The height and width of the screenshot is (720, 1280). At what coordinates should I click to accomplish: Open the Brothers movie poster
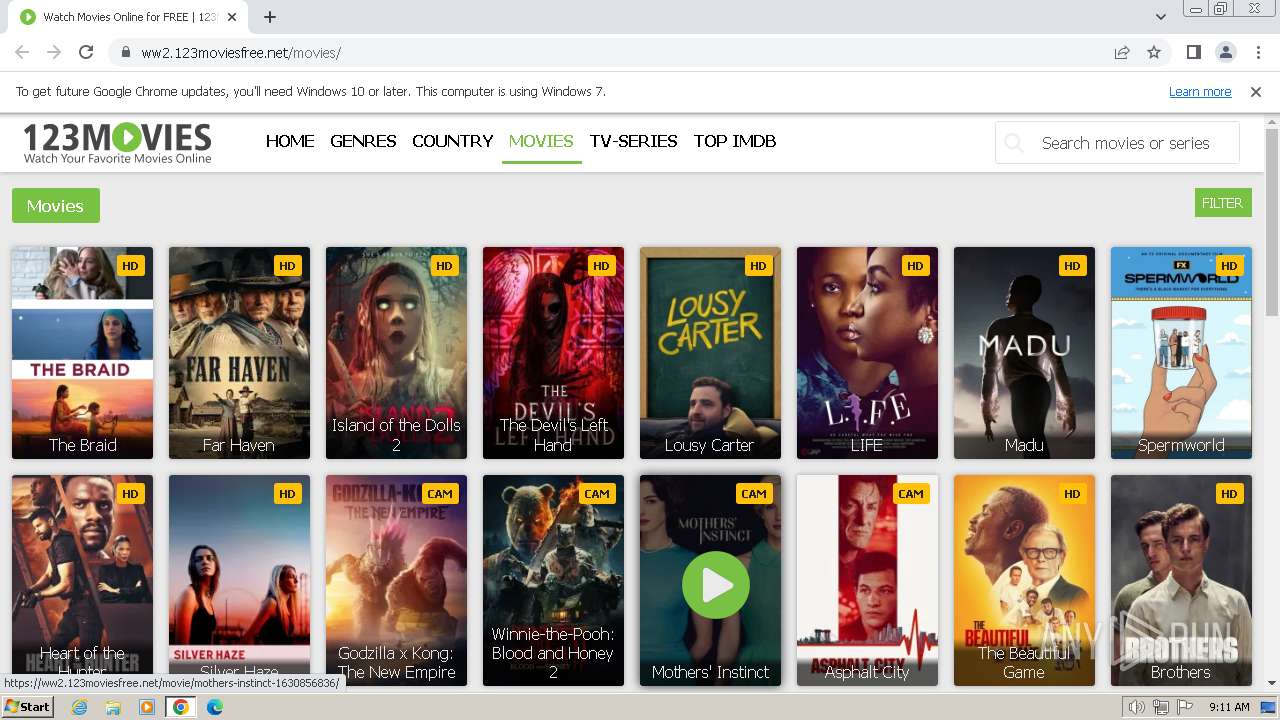tap(1181, 580)
